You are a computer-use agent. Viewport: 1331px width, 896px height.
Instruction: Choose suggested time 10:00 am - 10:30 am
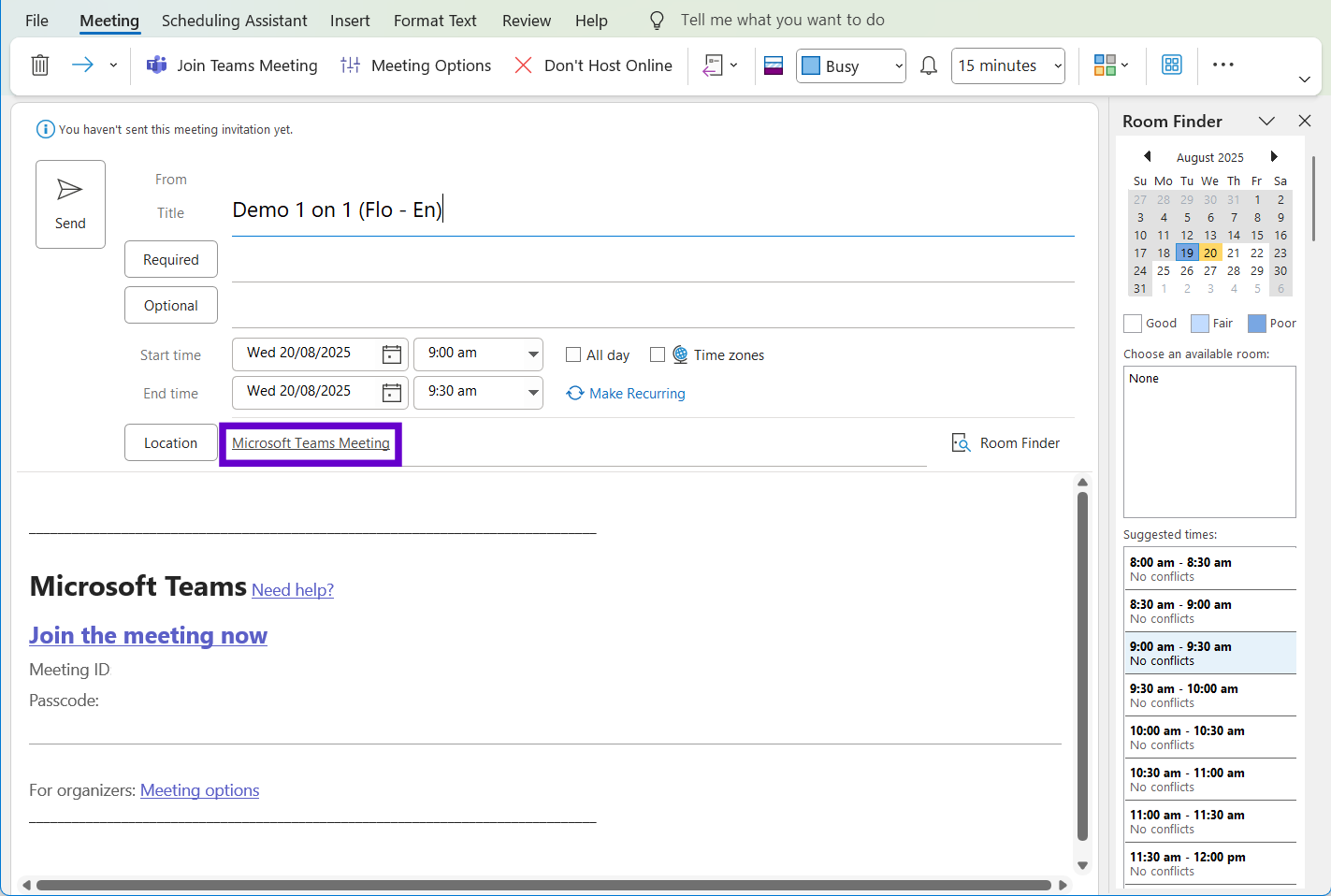pos(1210,737)
